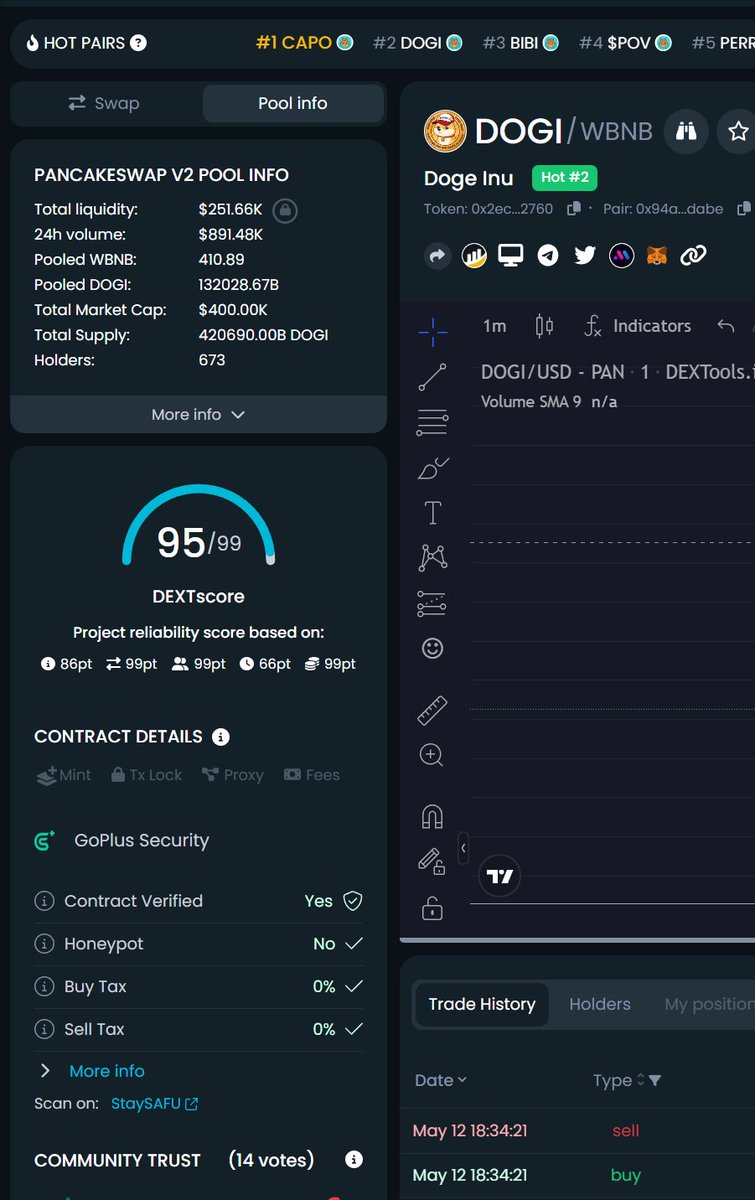Open the Contract Details info icon

click(x=221, y=737)
